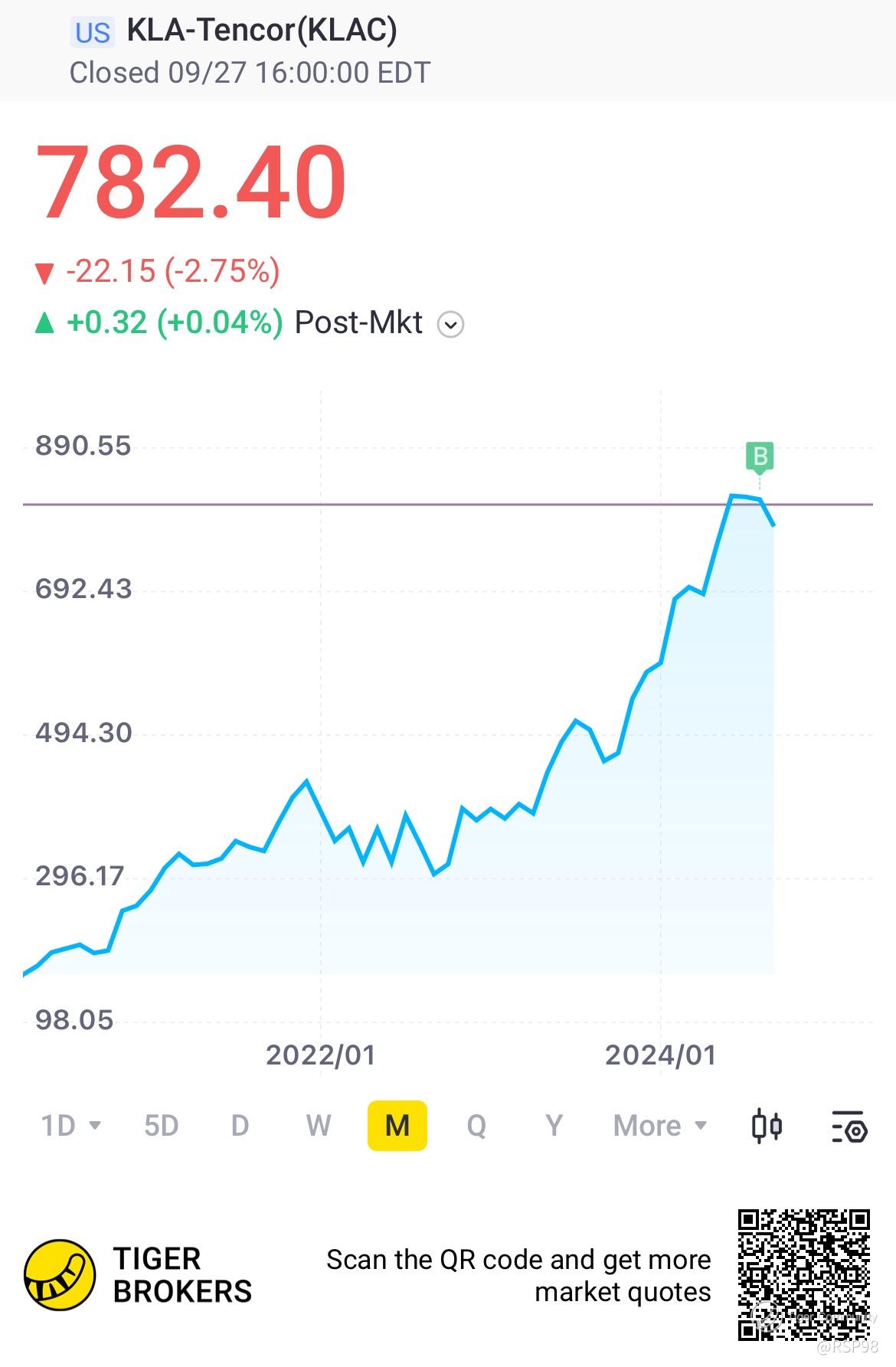The image size is (896, 1367).
Task: Select the Q quarterly timeframe
Action: pos(476,1126)
